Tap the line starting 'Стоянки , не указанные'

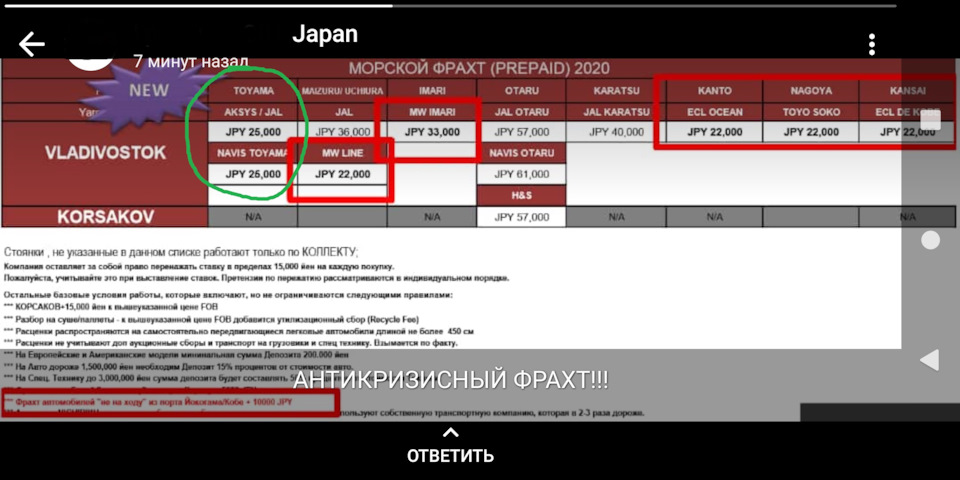coord(181,252)
